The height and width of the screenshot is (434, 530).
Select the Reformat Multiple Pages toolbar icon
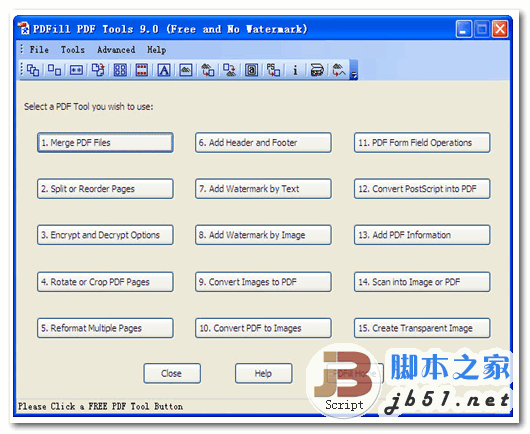click(120, 70)
